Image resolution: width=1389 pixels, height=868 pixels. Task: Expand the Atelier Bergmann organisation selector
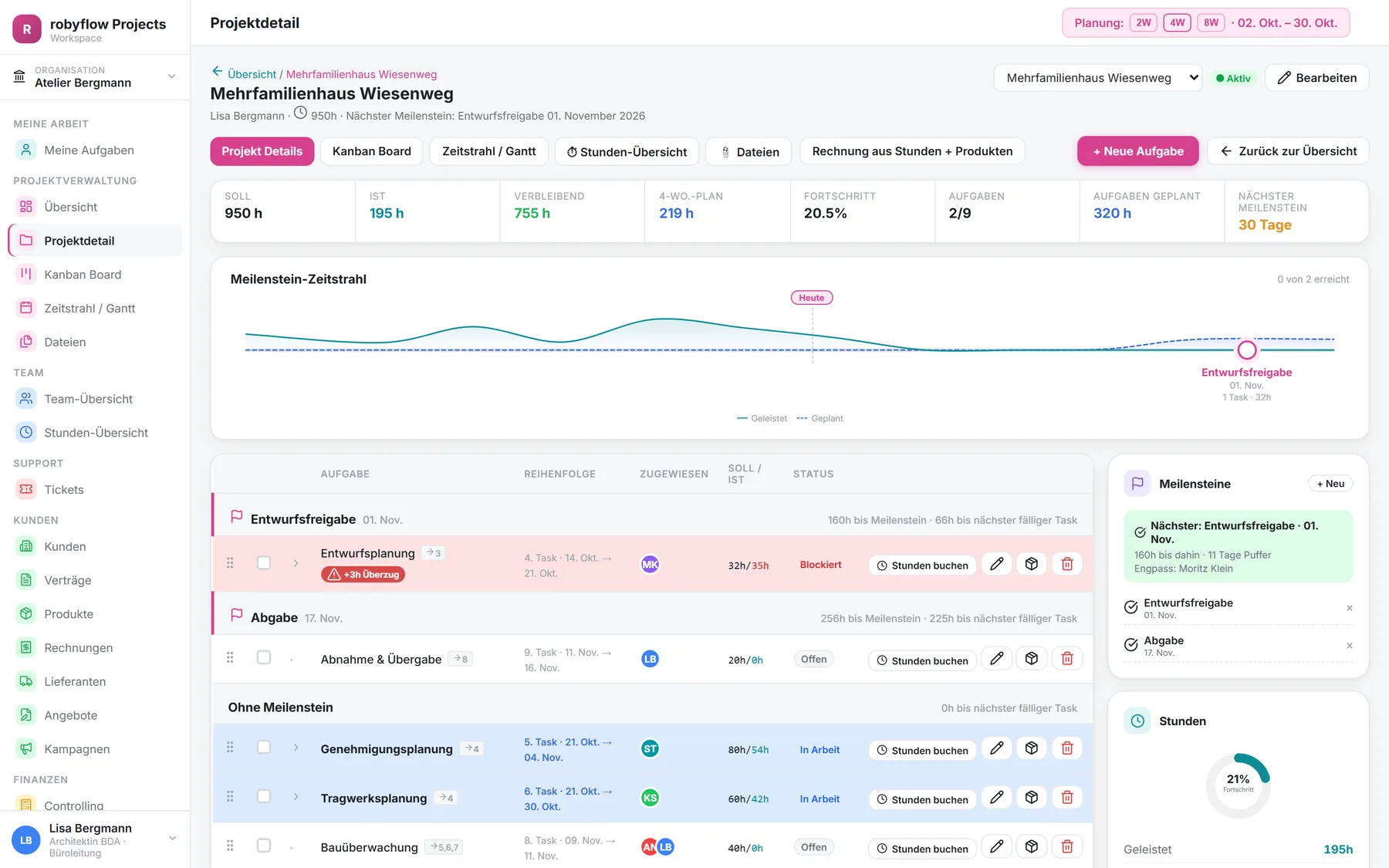[95, 76]
